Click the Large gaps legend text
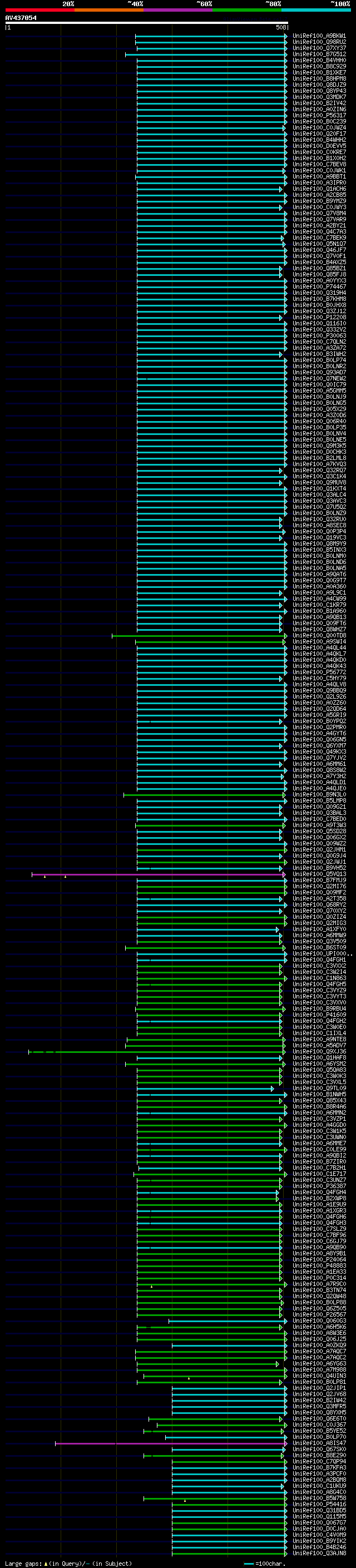The height and width of the screenshot is (1568, 356). [x=23, y=1564]
